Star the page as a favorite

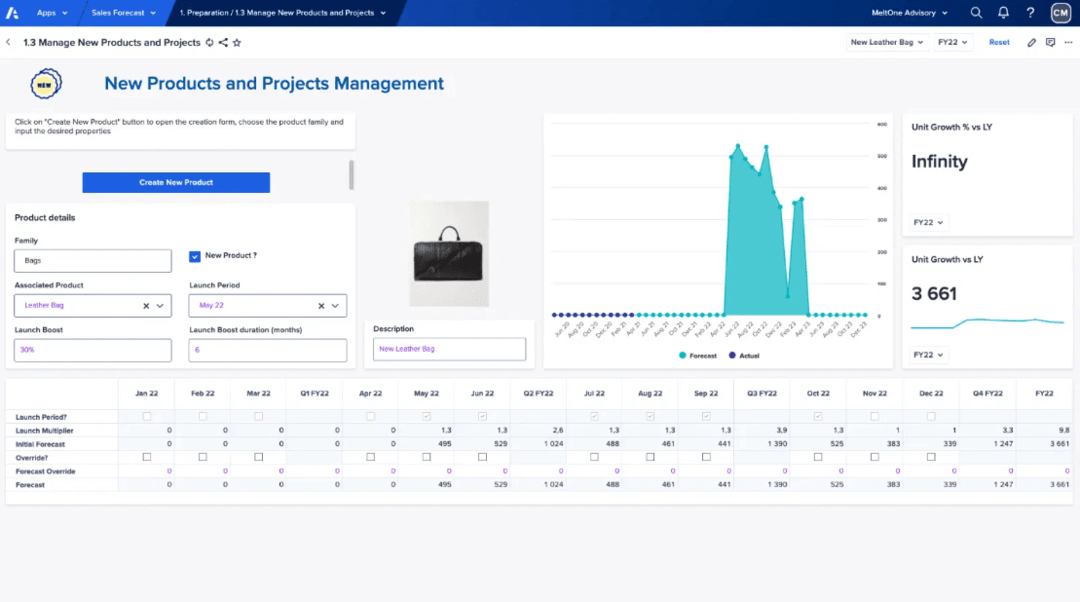coord(237,42)
